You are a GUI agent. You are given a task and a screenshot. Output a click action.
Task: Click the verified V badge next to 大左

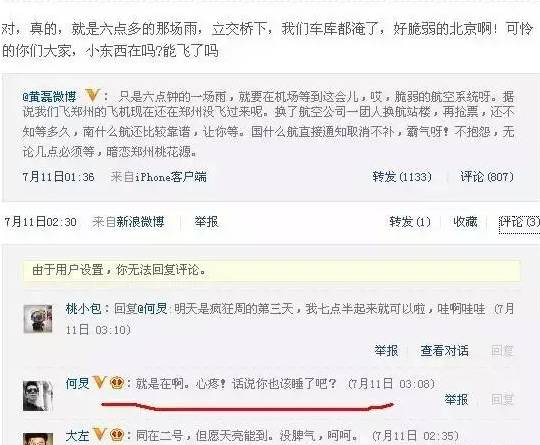pos(99,435)
